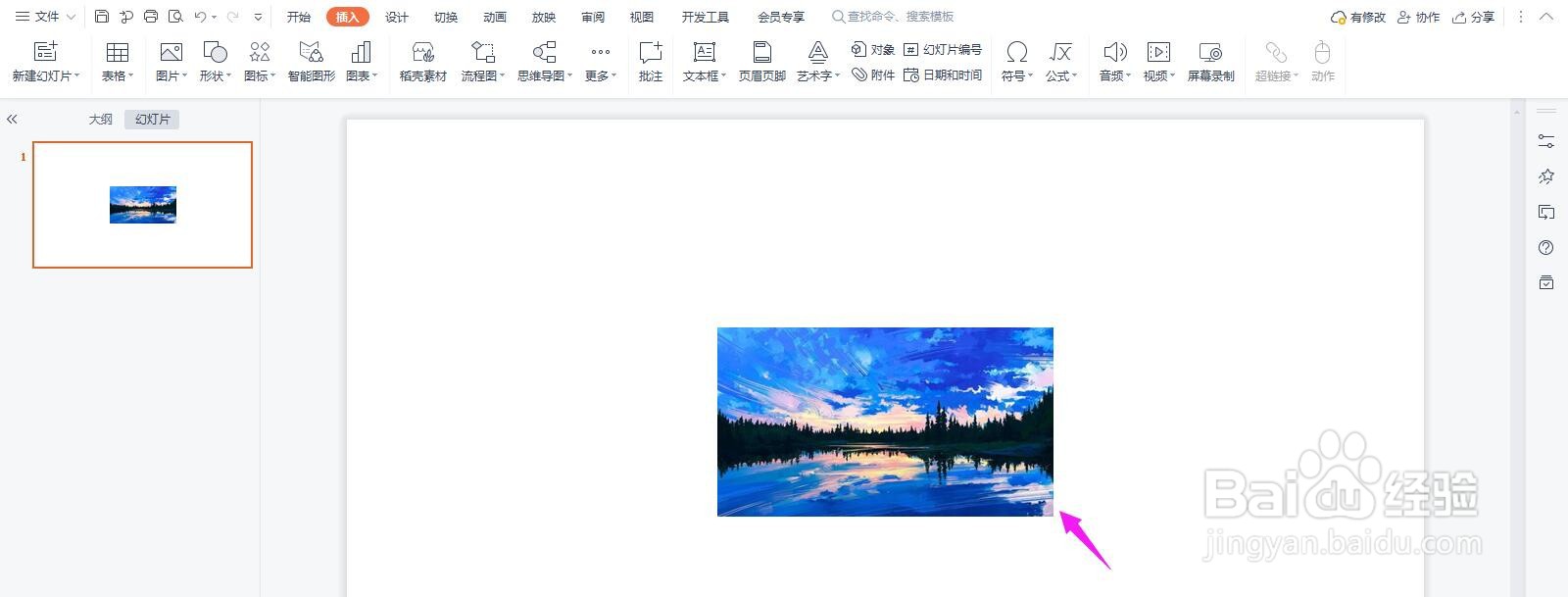
Task: Select the landscape picture on the slide
Action: pos(885,422)
